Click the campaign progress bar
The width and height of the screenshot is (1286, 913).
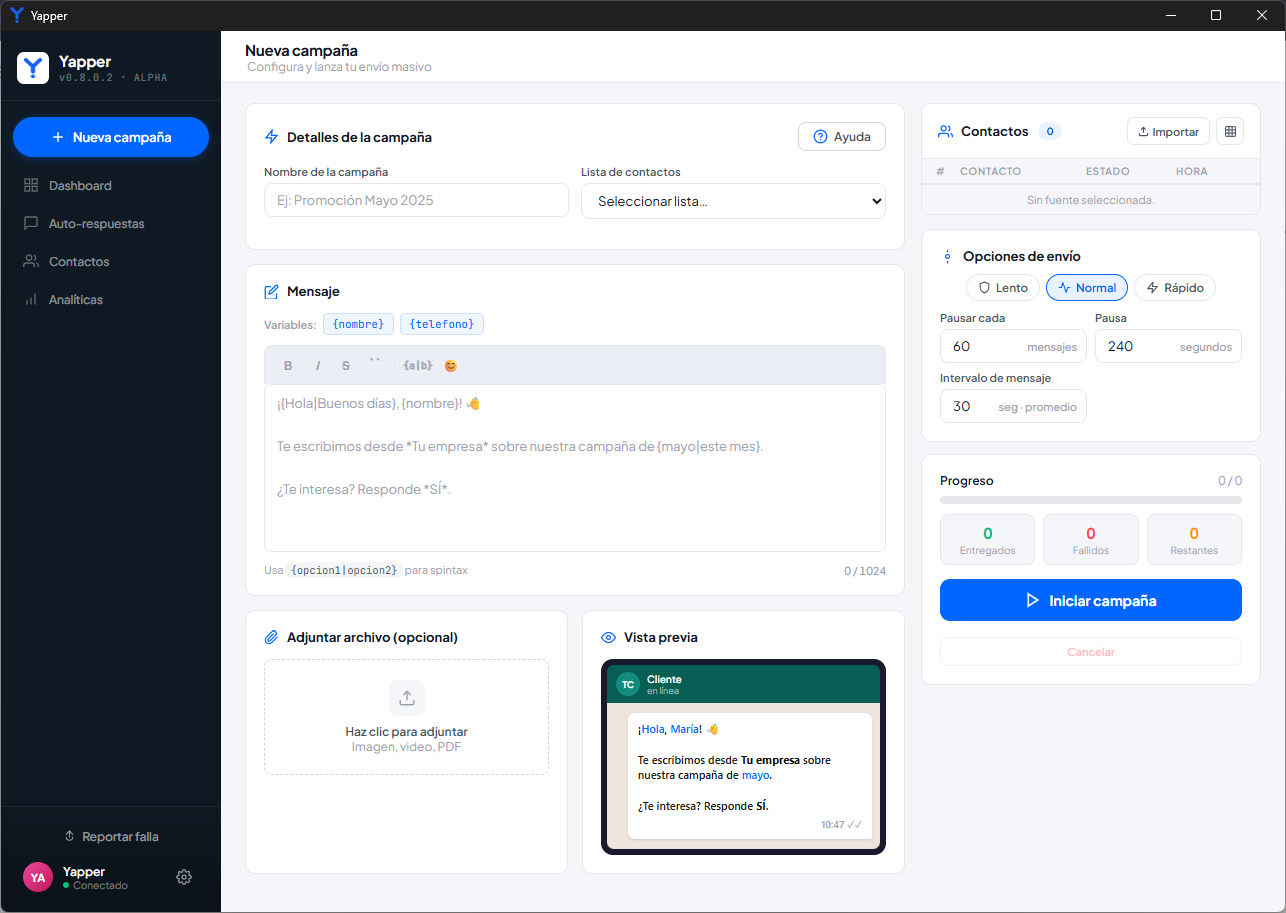point(1091,500)
